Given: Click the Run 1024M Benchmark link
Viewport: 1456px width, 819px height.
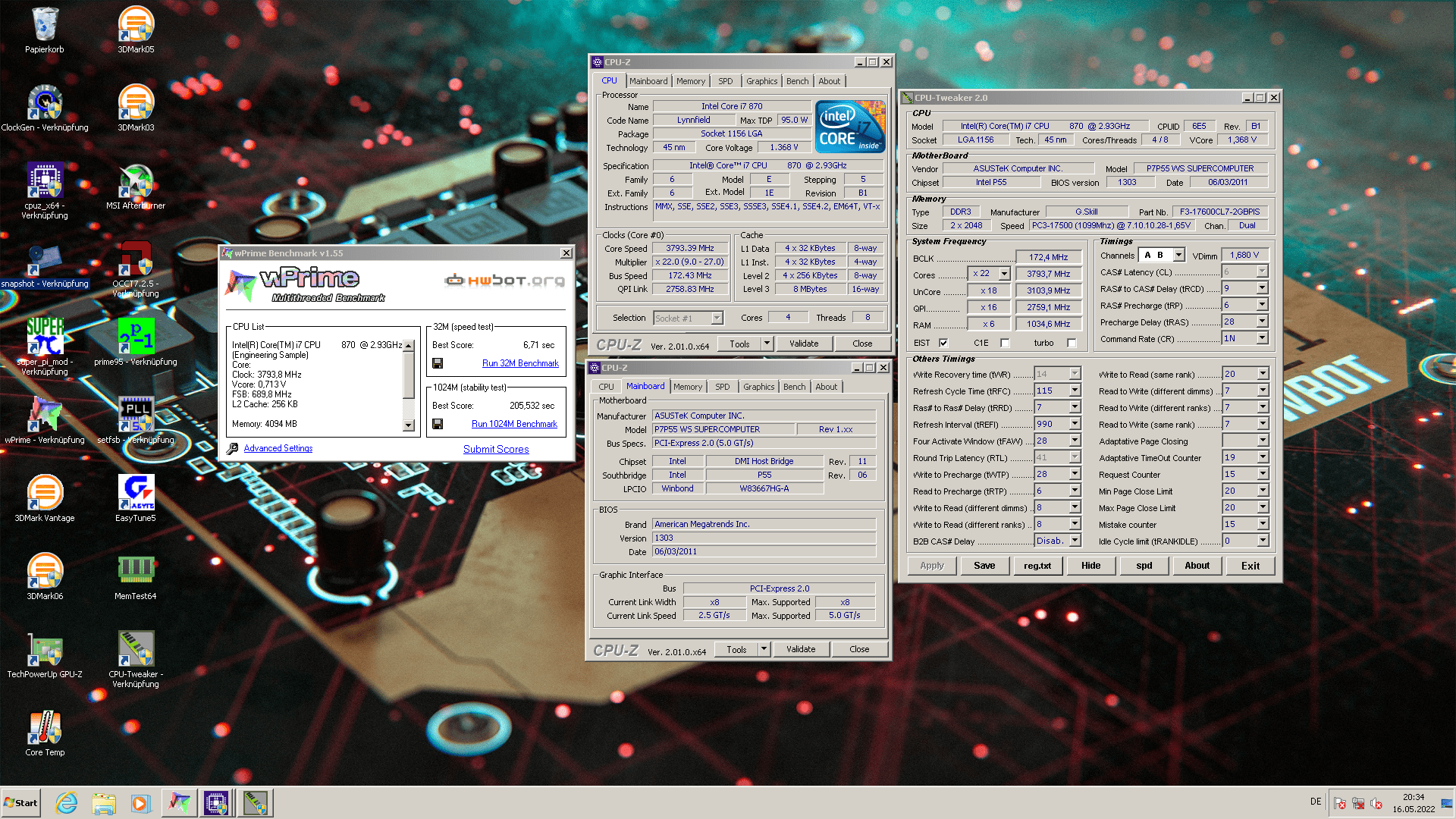Looking at the screenshot, I should 514,424.
